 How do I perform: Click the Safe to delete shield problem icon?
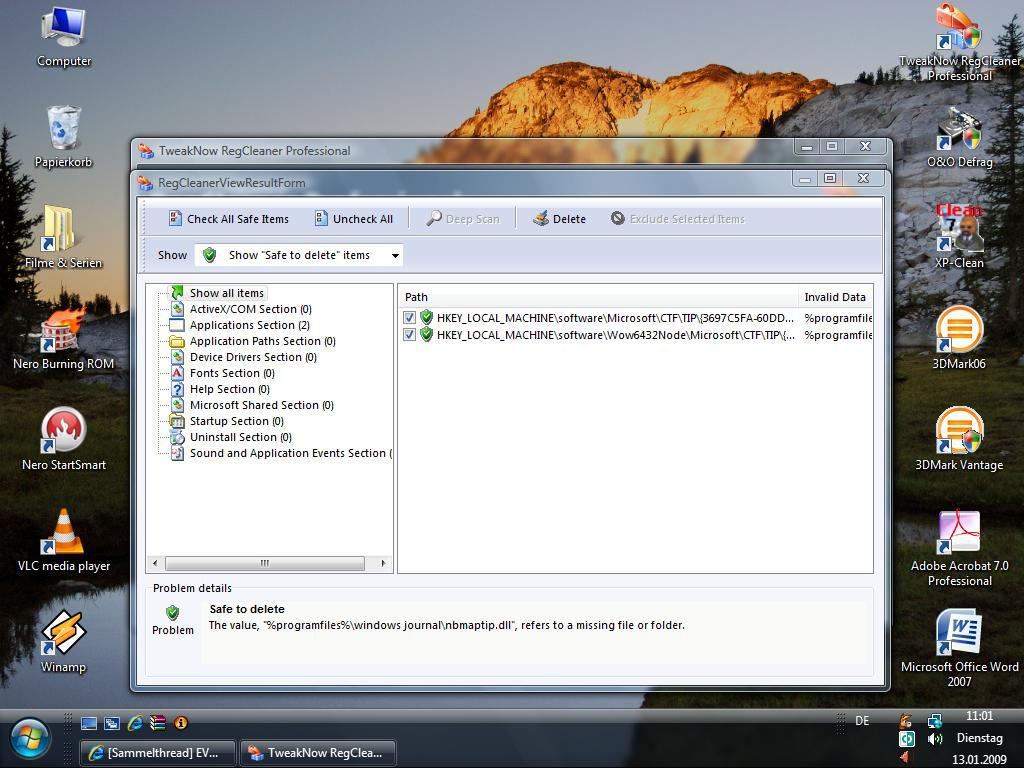172,613
